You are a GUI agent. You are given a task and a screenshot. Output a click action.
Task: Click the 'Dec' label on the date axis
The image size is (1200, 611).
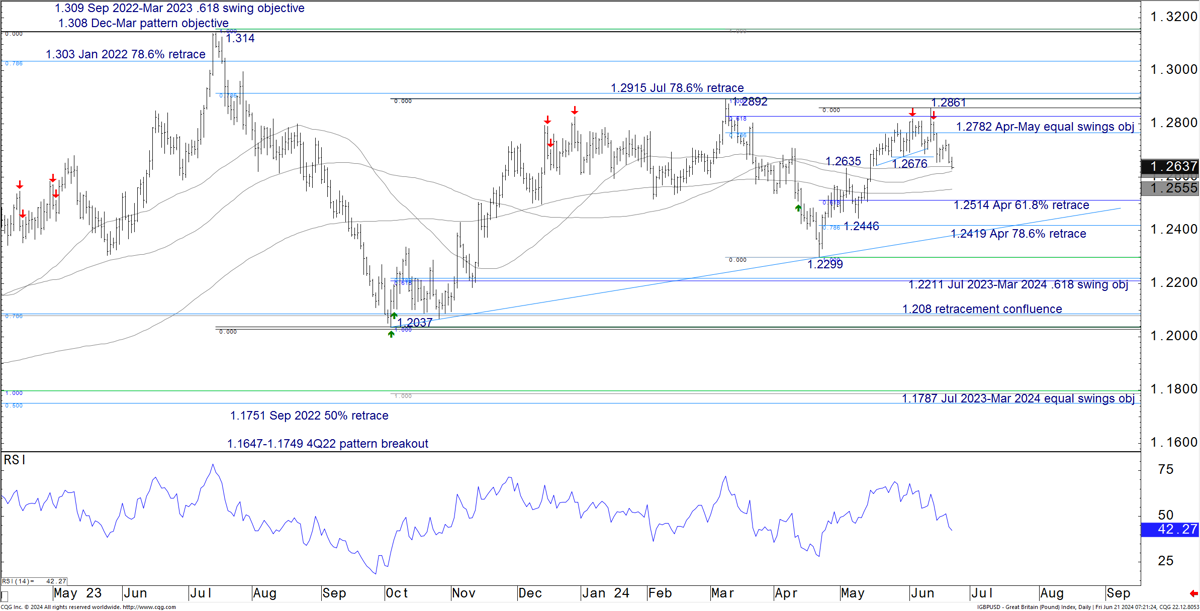pos(530,591)
